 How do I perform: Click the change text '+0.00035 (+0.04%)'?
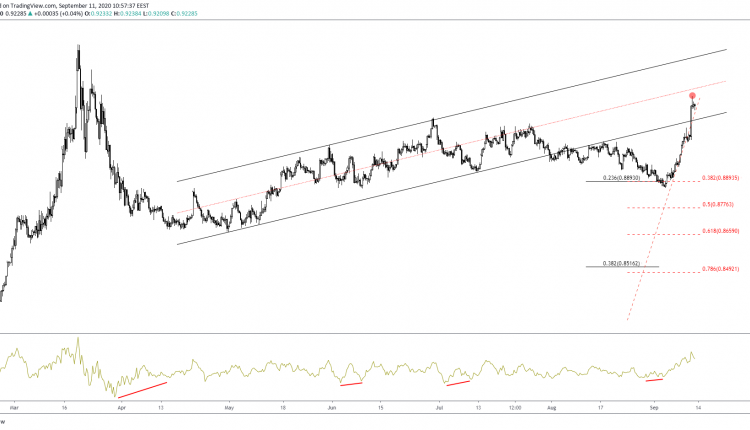[x=58, y=13]
